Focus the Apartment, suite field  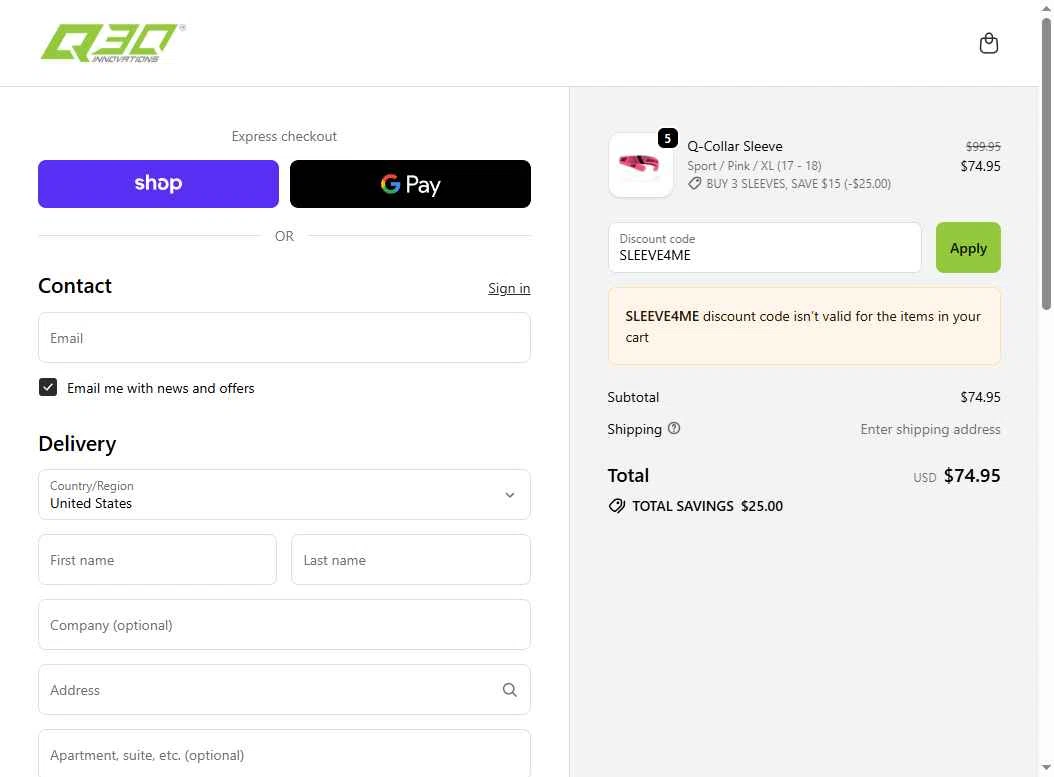[284, 754]
